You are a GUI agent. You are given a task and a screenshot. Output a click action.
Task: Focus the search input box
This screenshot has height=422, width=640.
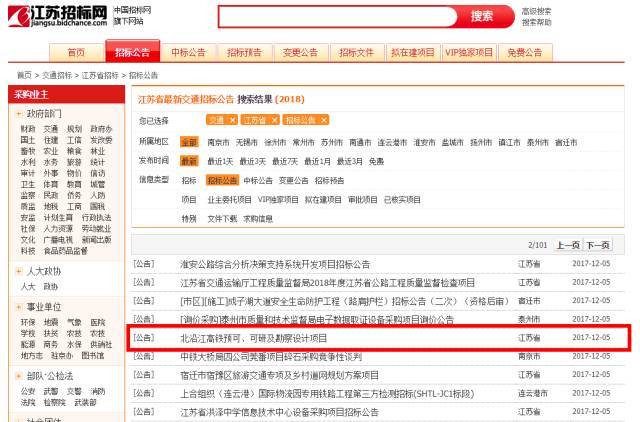point(338,17)
